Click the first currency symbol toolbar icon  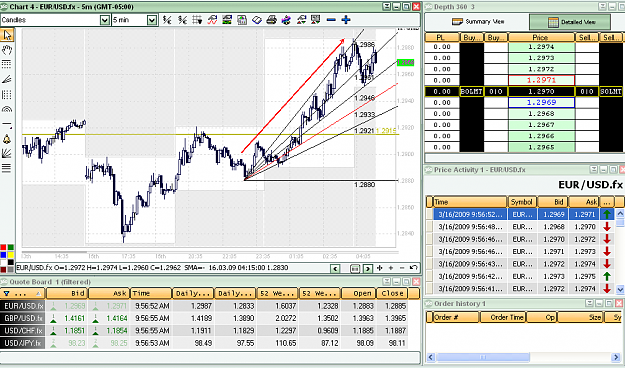coord(167,20)
